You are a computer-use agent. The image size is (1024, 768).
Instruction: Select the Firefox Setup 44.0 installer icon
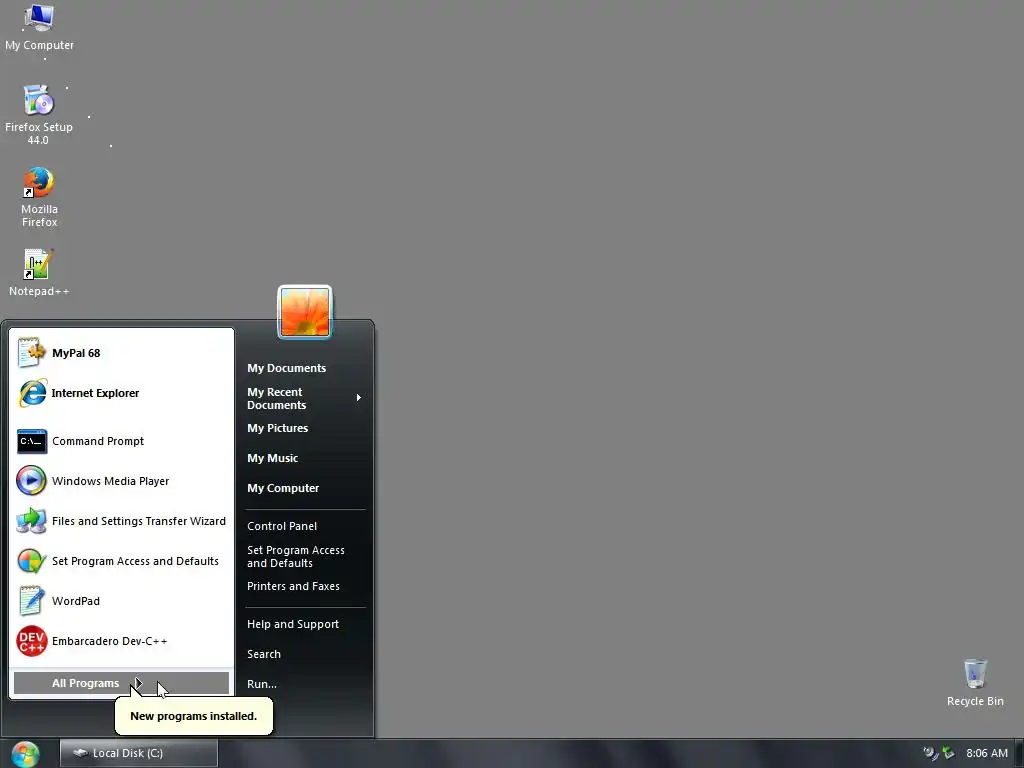click(39, 115)
